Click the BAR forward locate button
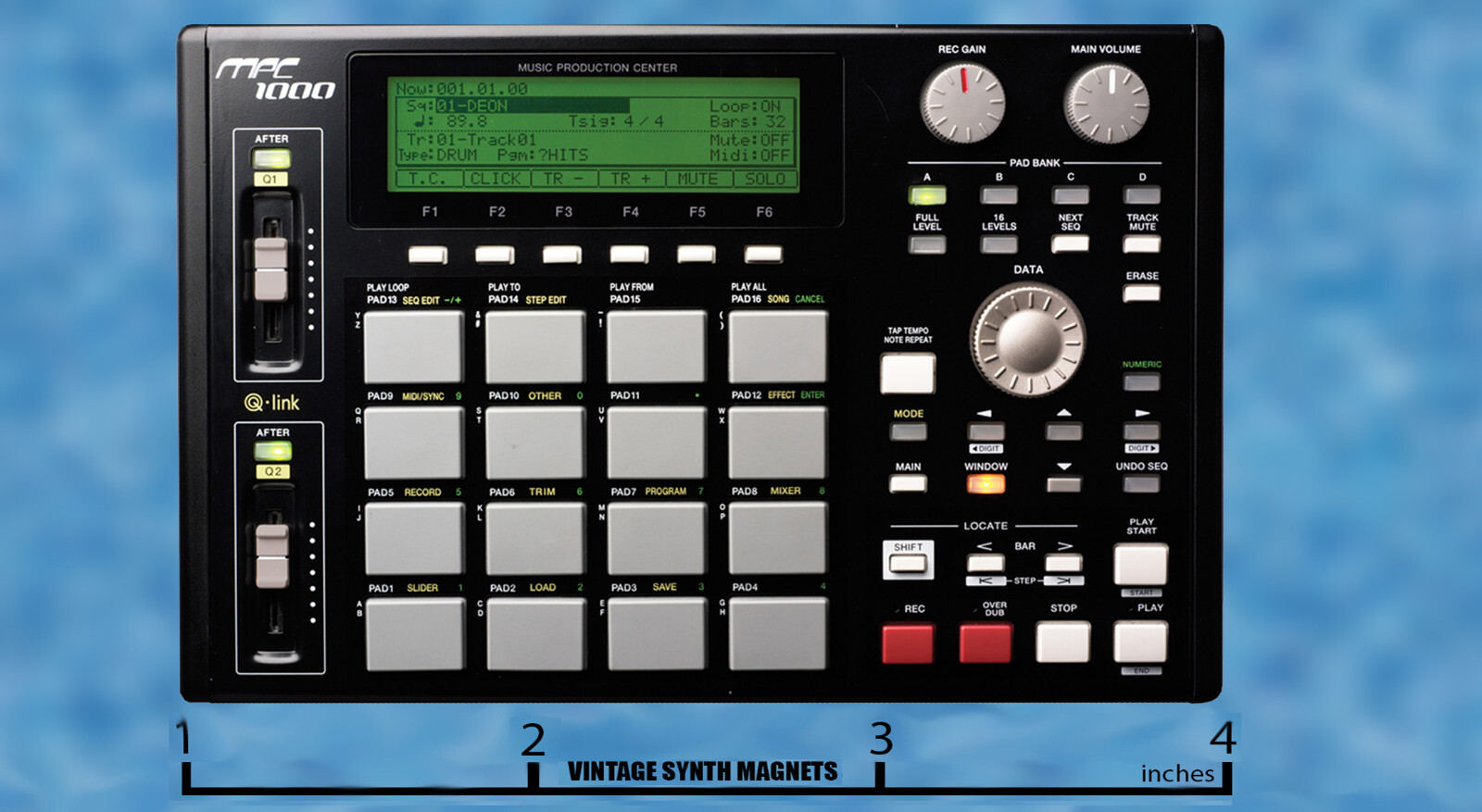 [x=1063, y=563]
